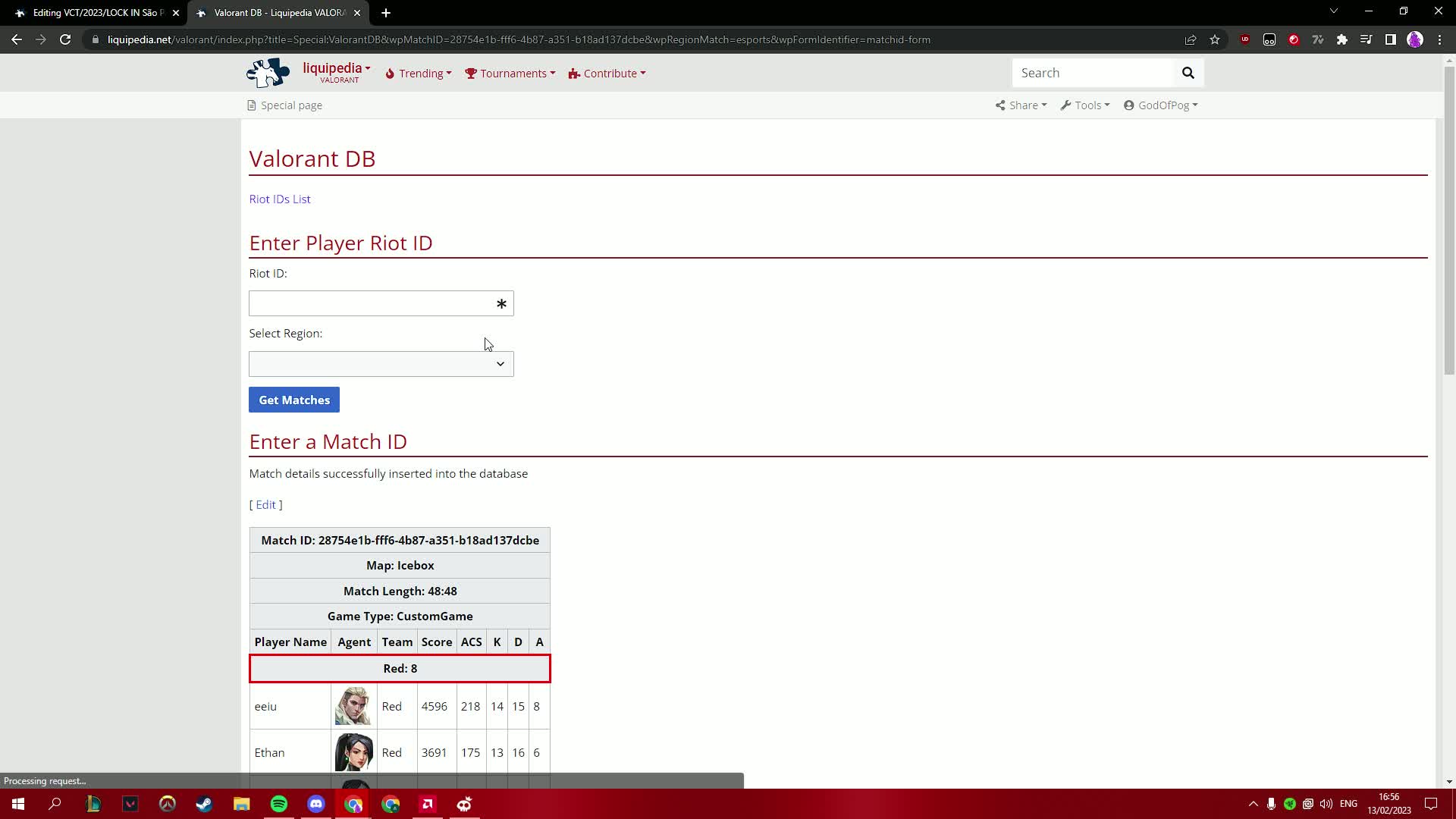Bookmark this page with the star icon

pos(1216,39)
